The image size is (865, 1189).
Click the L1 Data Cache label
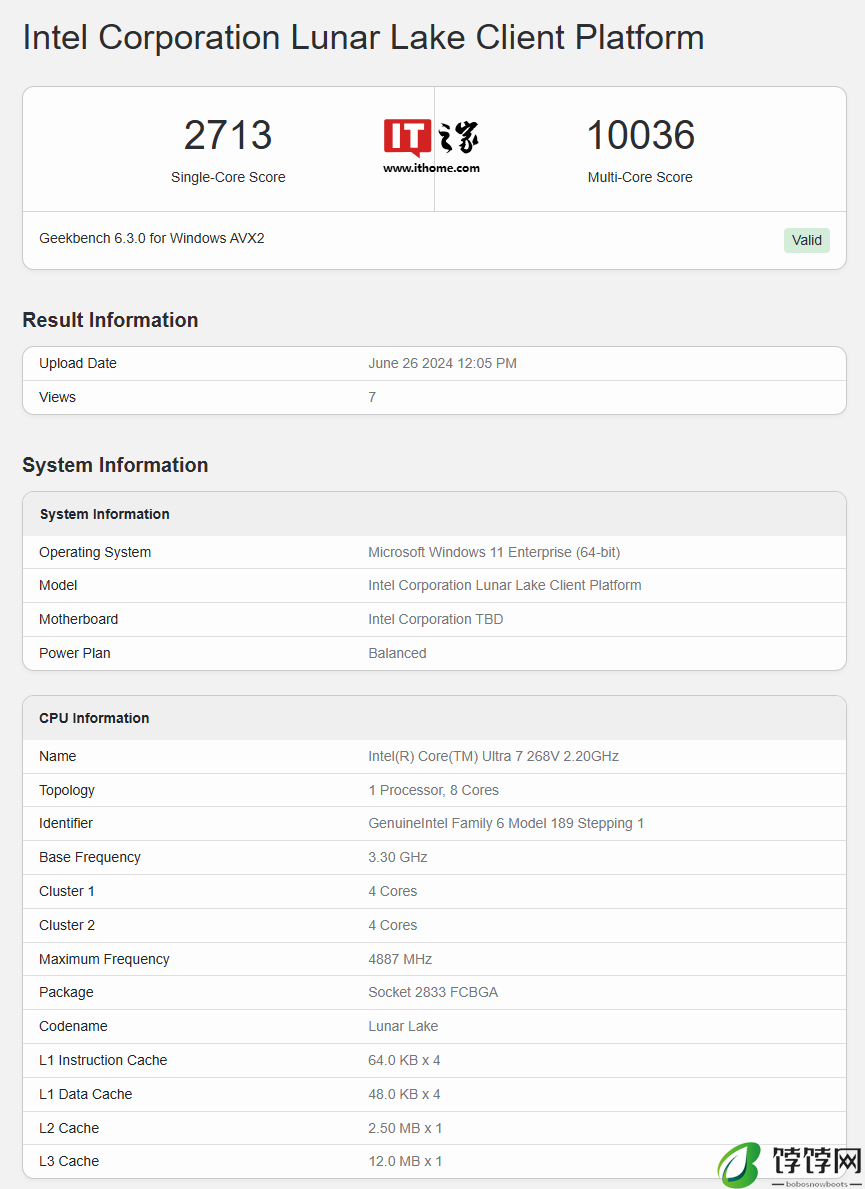(x=85, y=1094)
